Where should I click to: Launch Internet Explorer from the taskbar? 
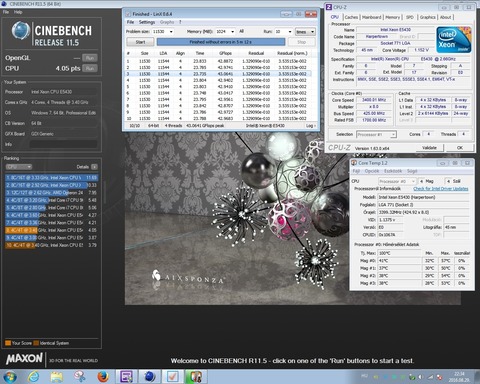[x=33, y=377]
